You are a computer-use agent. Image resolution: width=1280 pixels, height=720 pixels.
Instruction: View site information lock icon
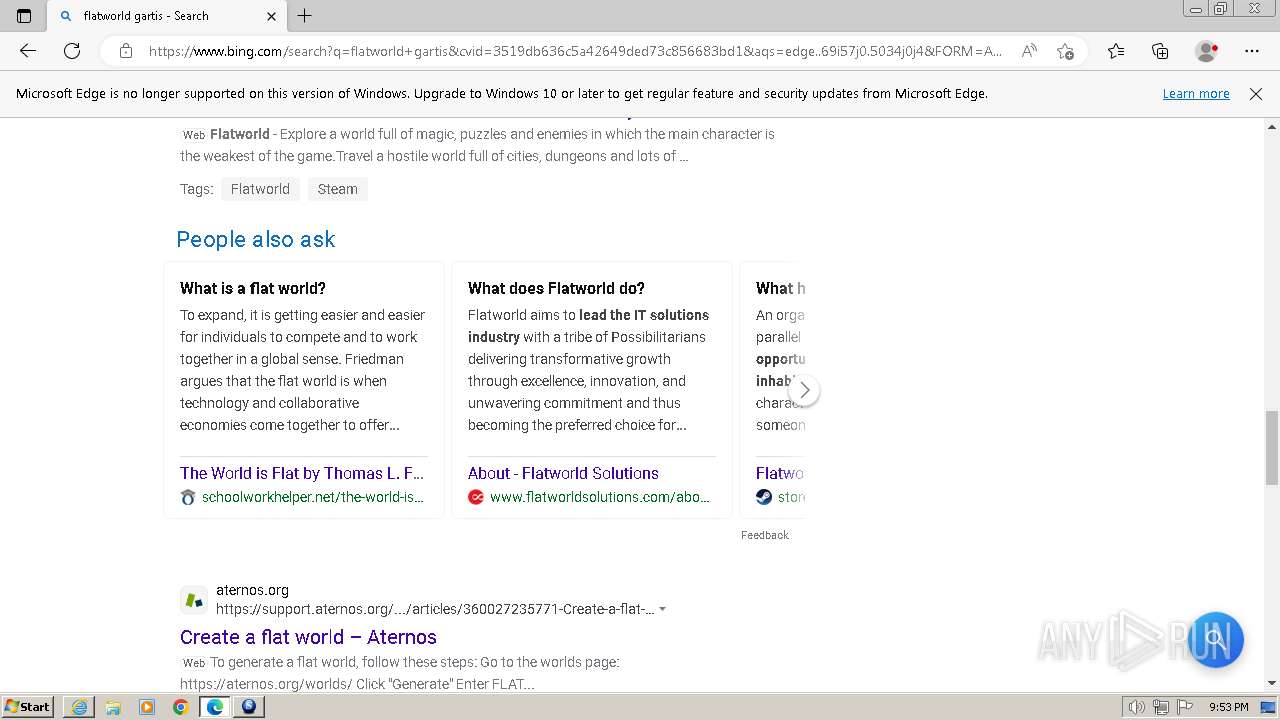(x=126, y=51)
